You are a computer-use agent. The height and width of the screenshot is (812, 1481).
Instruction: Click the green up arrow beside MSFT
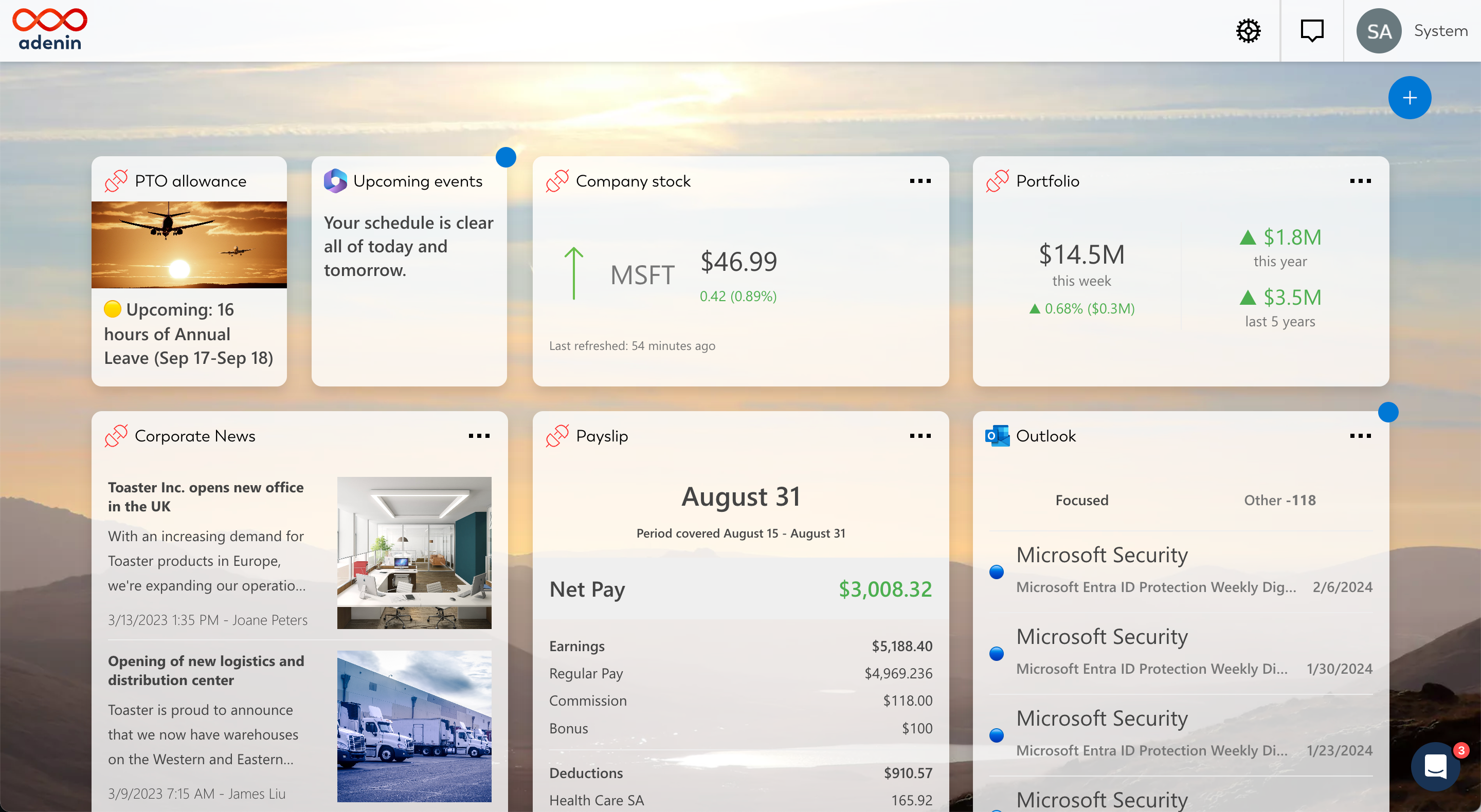click(573, 273)
